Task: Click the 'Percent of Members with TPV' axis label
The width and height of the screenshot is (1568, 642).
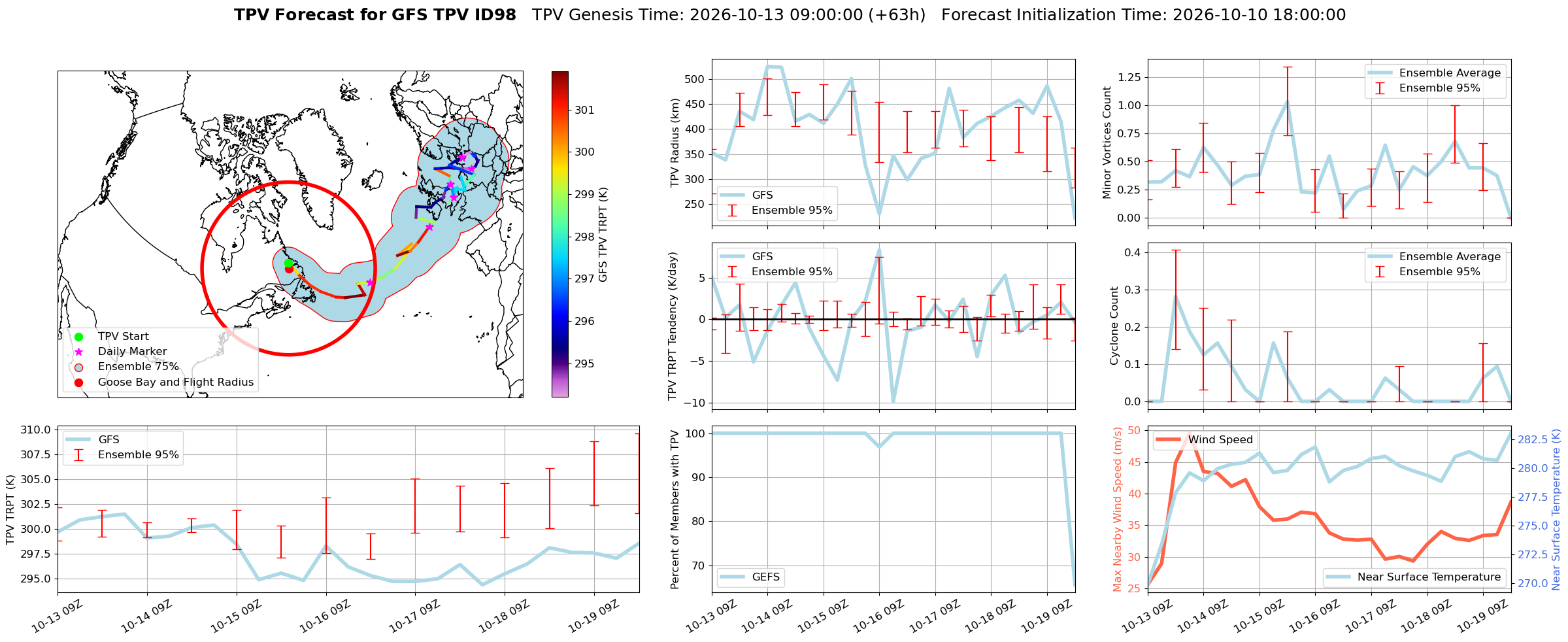Action: click(x=675, y=509)
